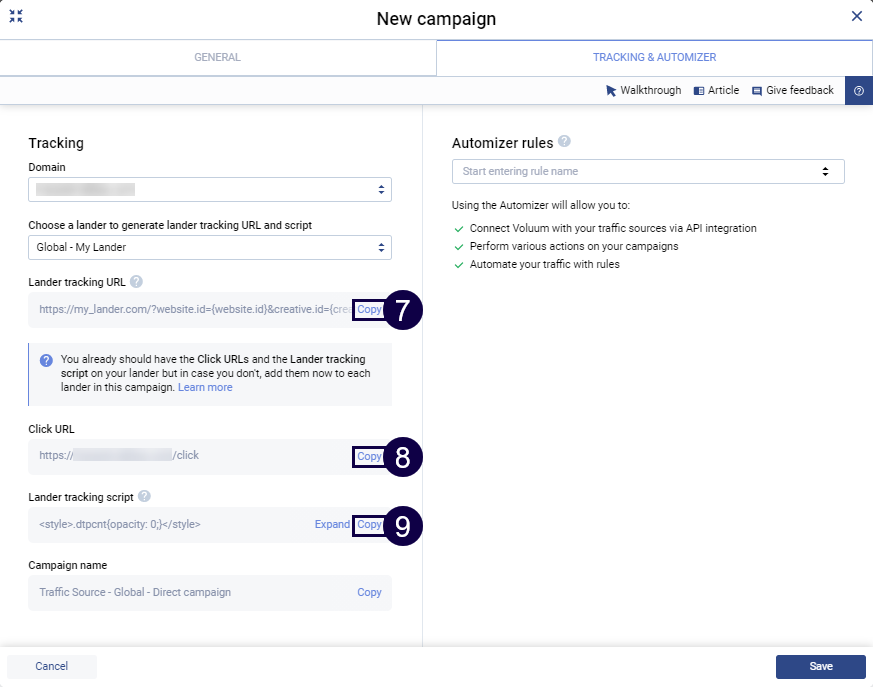Open the Domain dropdown
The image size is (873, 687).
point(210,189)
